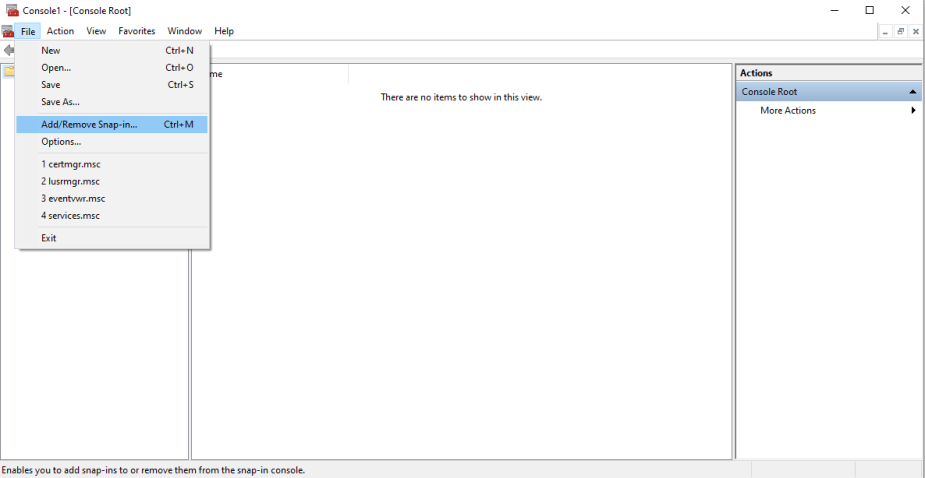Click Save in the File menu
This screenshot has height=478, width=925.
click(x=112, y=85)
